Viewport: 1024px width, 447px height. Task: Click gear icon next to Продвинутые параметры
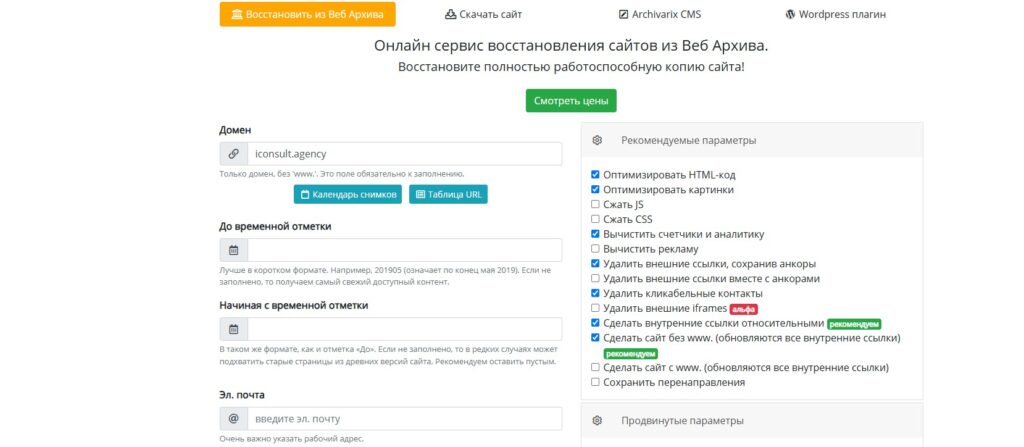coord(597,421)
